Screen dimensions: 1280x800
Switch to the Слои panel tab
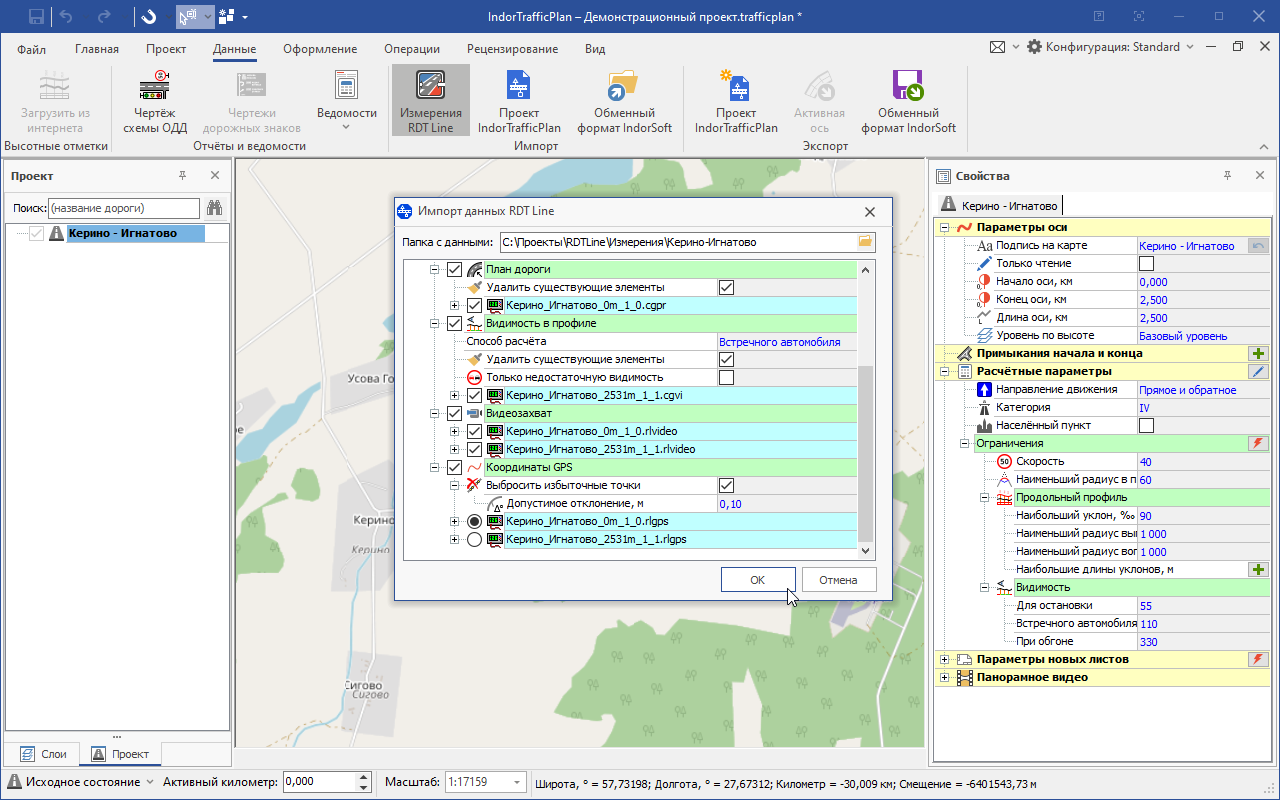tap(43, 754)
